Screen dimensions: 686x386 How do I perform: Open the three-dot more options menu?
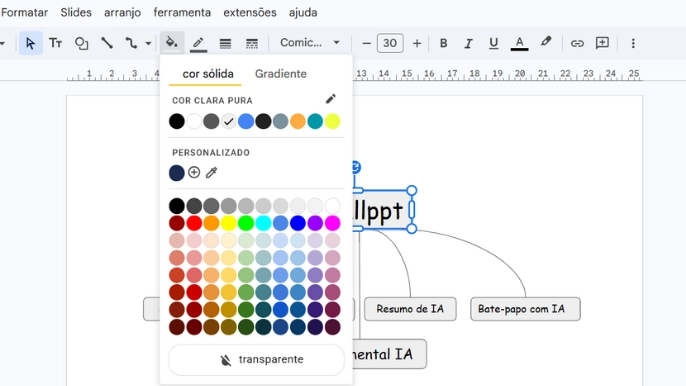point(633,43)
